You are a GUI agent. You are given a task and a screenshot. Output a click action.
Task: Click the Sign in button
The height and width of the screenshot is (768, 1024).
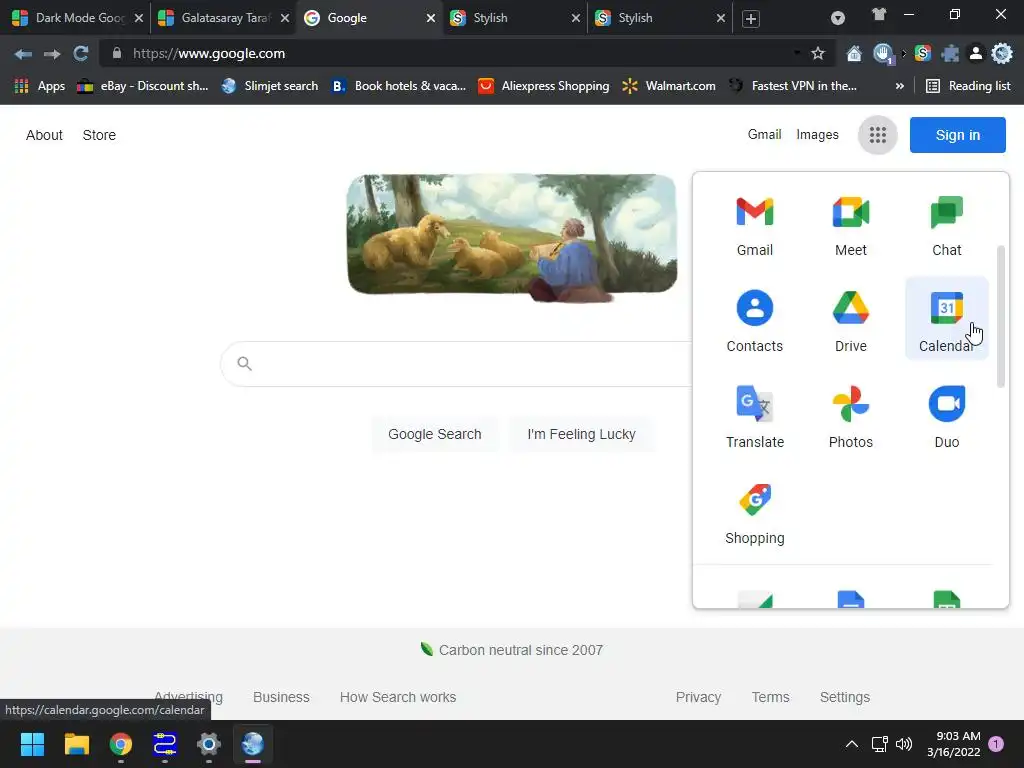click(x=957, y=135)
